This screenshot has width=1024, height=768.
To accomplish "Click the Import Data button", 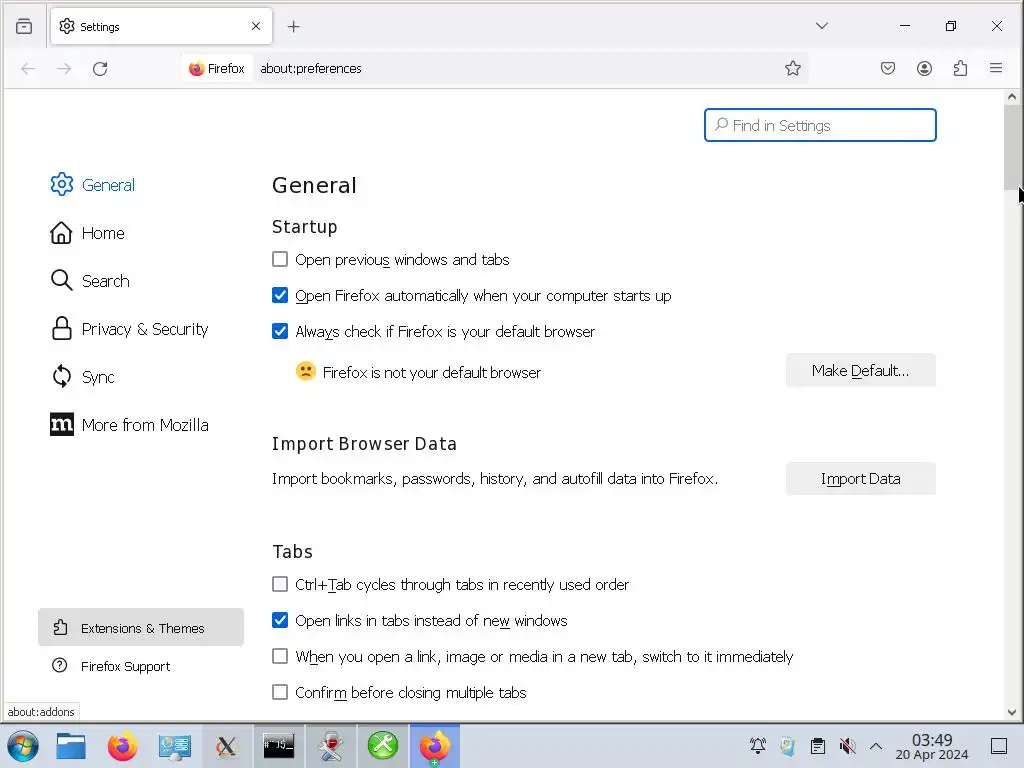I will click(x=860, y=479).
